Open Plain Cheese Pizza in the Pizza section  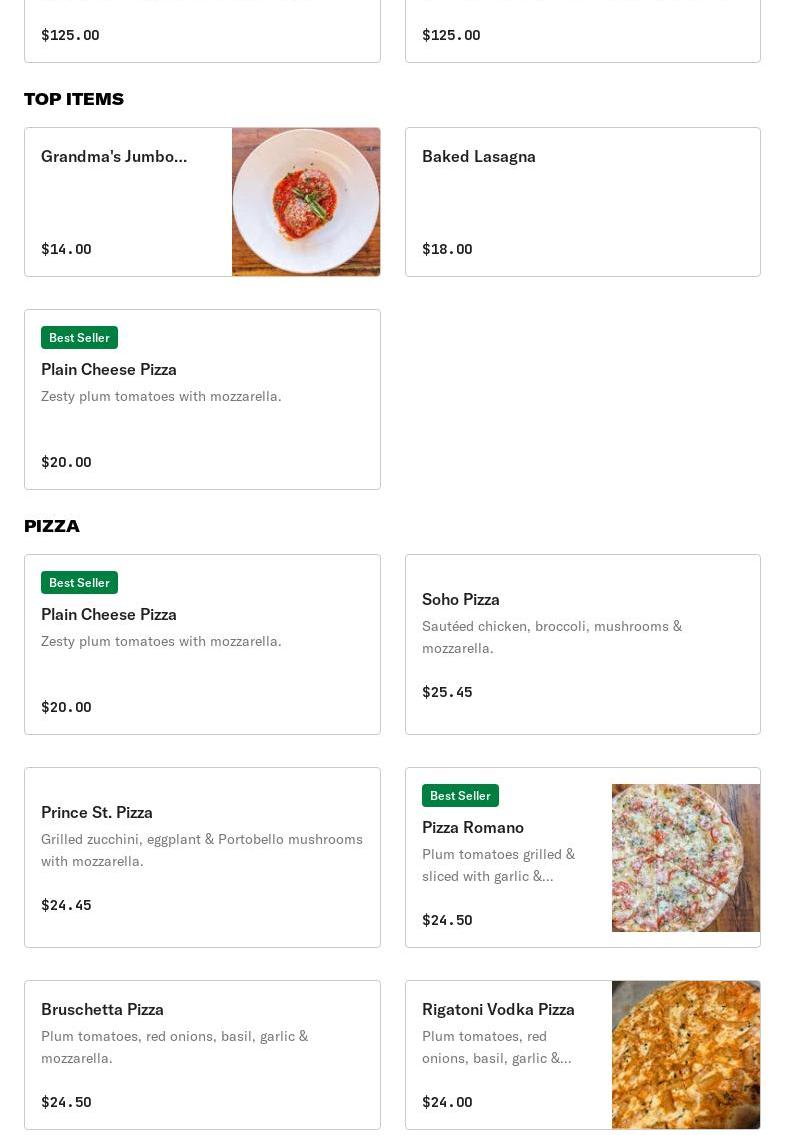[109, 614]
